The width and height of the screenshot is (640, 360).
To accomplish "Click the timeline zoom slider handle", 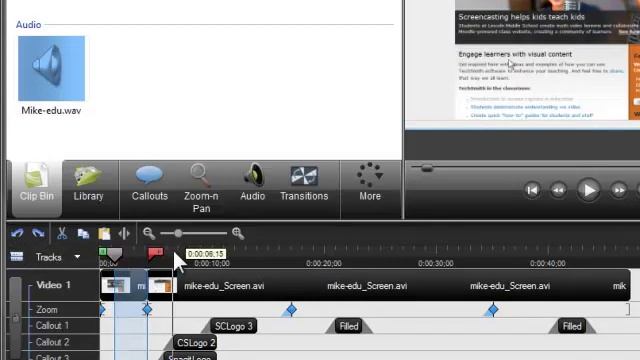I will 178,233.
